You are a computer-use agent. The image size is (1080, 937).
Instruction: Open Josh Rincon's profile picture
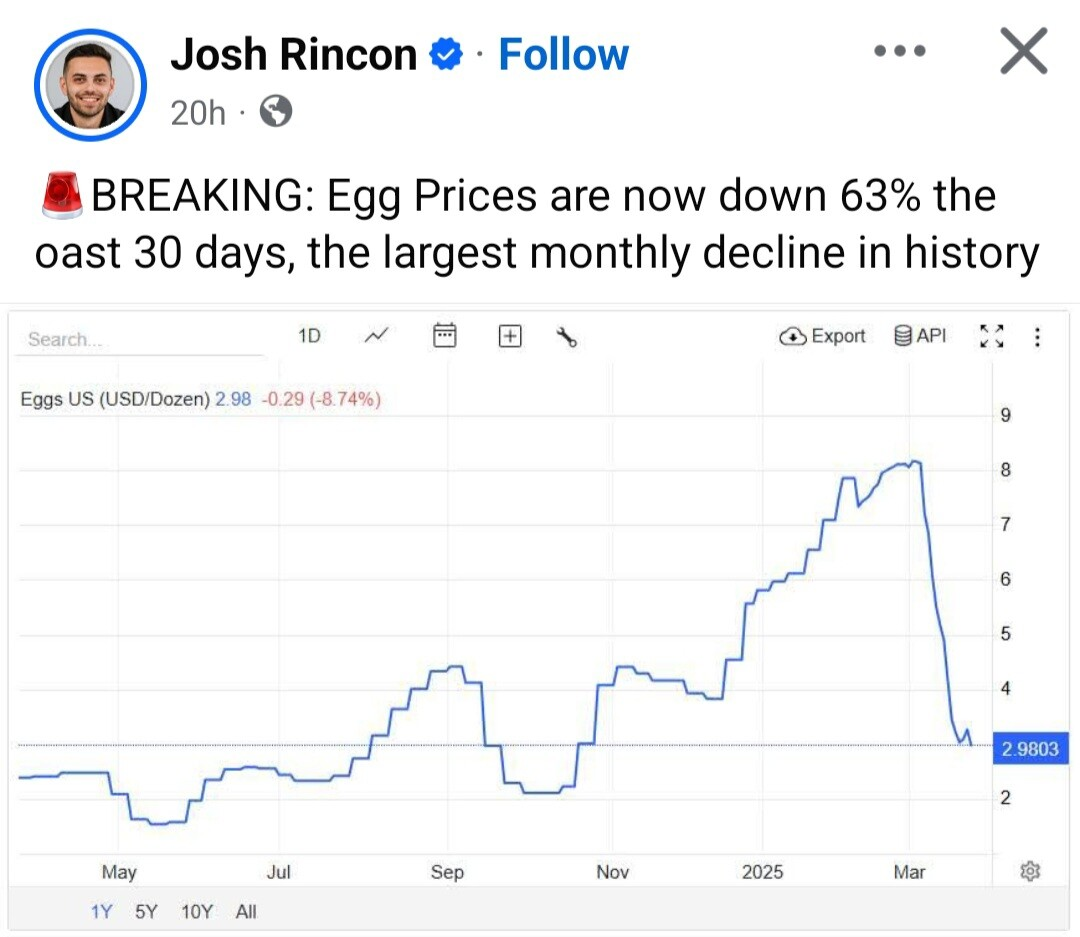(90, 84)
